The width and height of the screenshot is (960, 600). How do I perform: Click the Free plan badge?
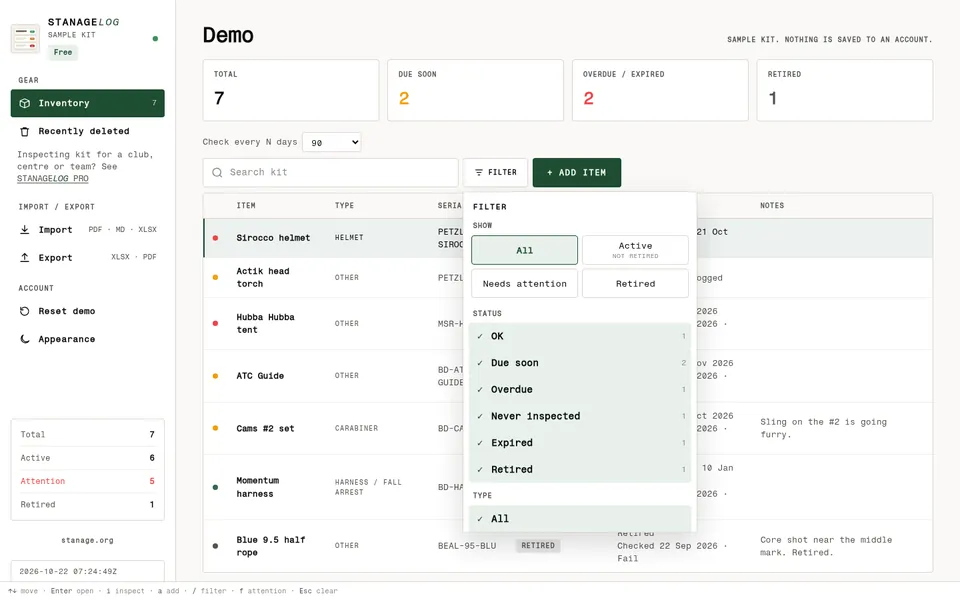[x=62, y=53]
